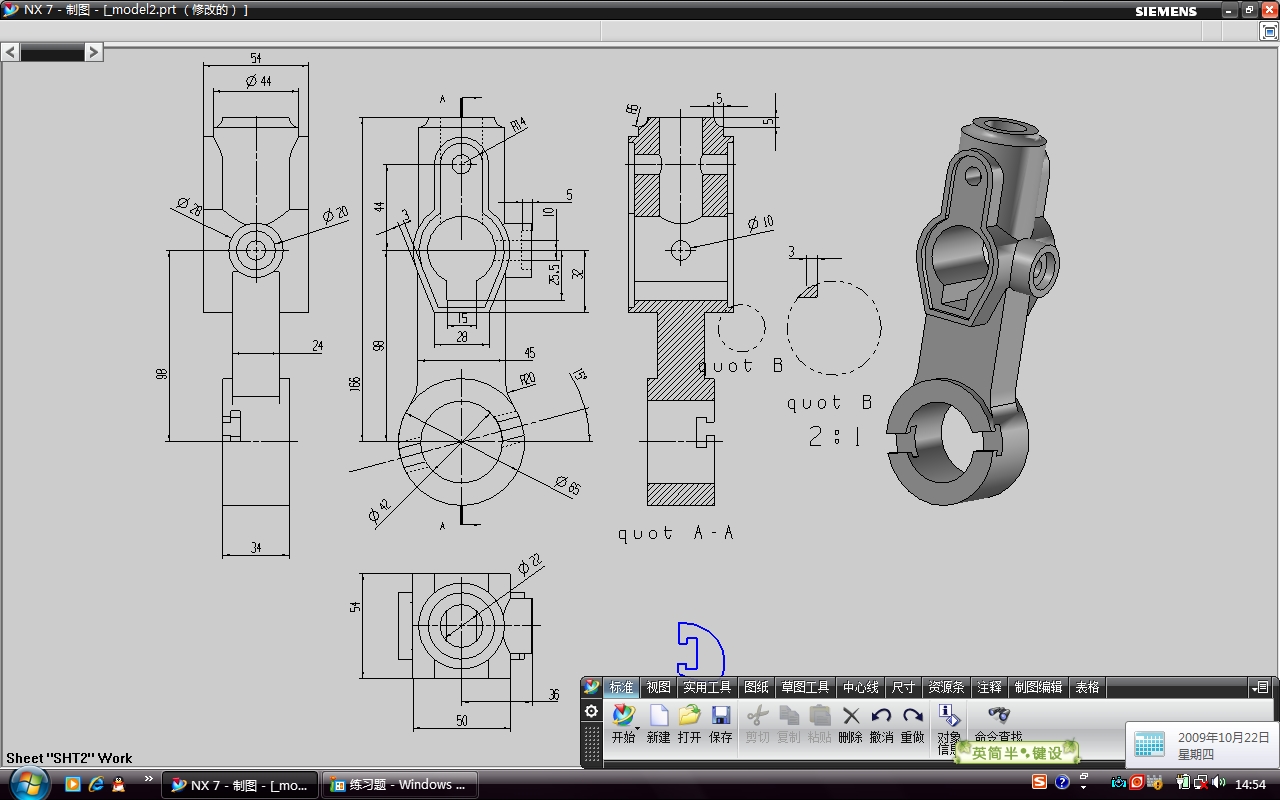Select the 注释 tab
This screenshot has width=1280, height=800.
point(989,687)
